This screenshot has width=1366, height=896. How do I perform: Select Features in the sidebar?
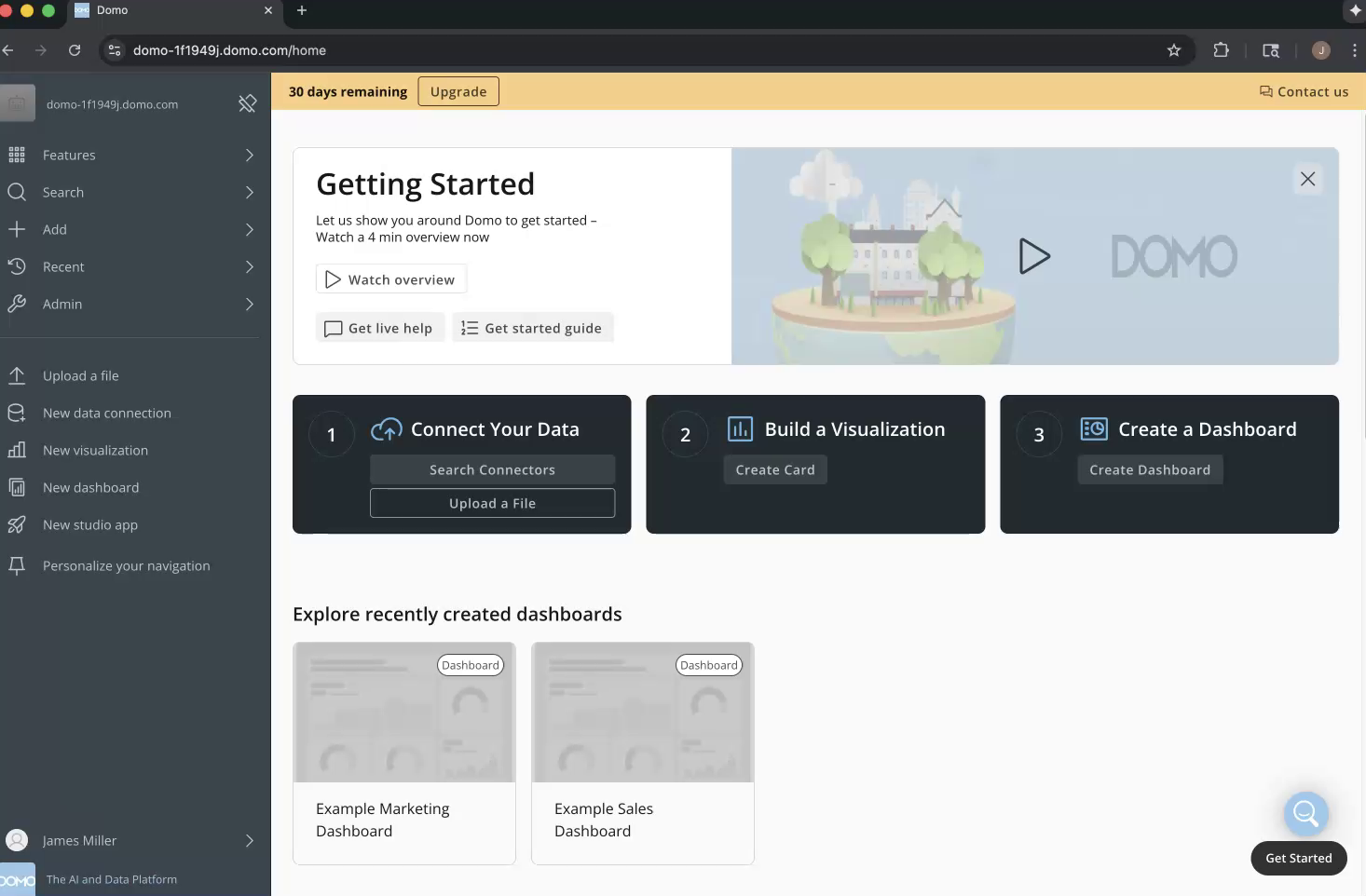click(x=69, y=155)
